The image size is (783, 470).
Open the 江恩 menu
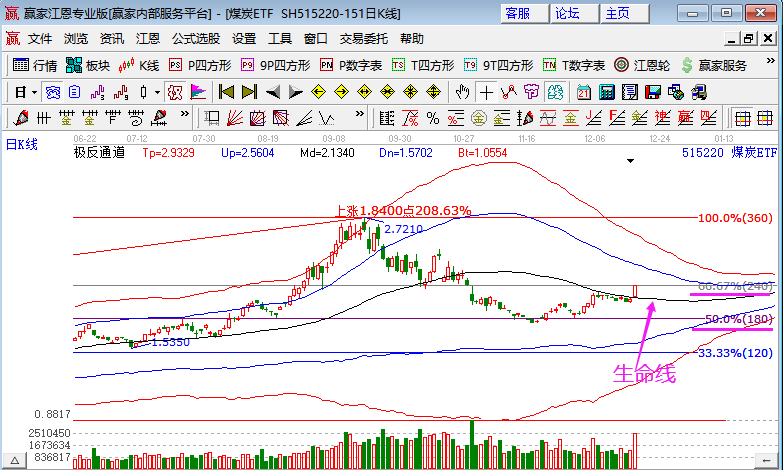click(x=148, y=38)
